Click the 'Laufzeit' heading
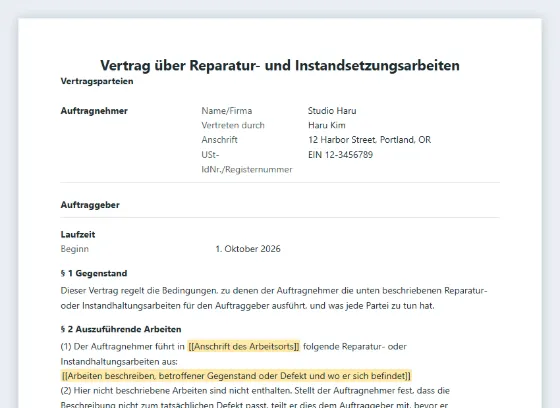Screen dimensions: 560x408 (x=78, y=234)
